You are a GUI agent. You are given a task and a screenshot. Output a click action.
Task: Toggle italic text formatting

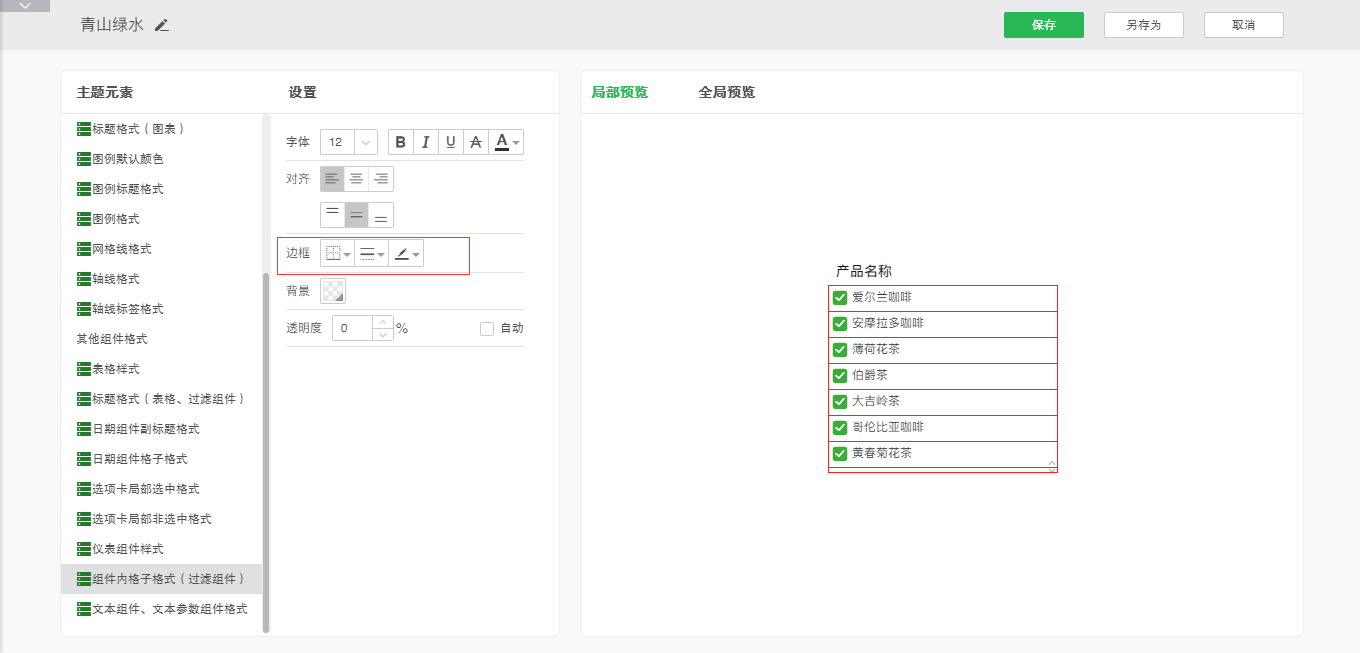click(426, 142)
